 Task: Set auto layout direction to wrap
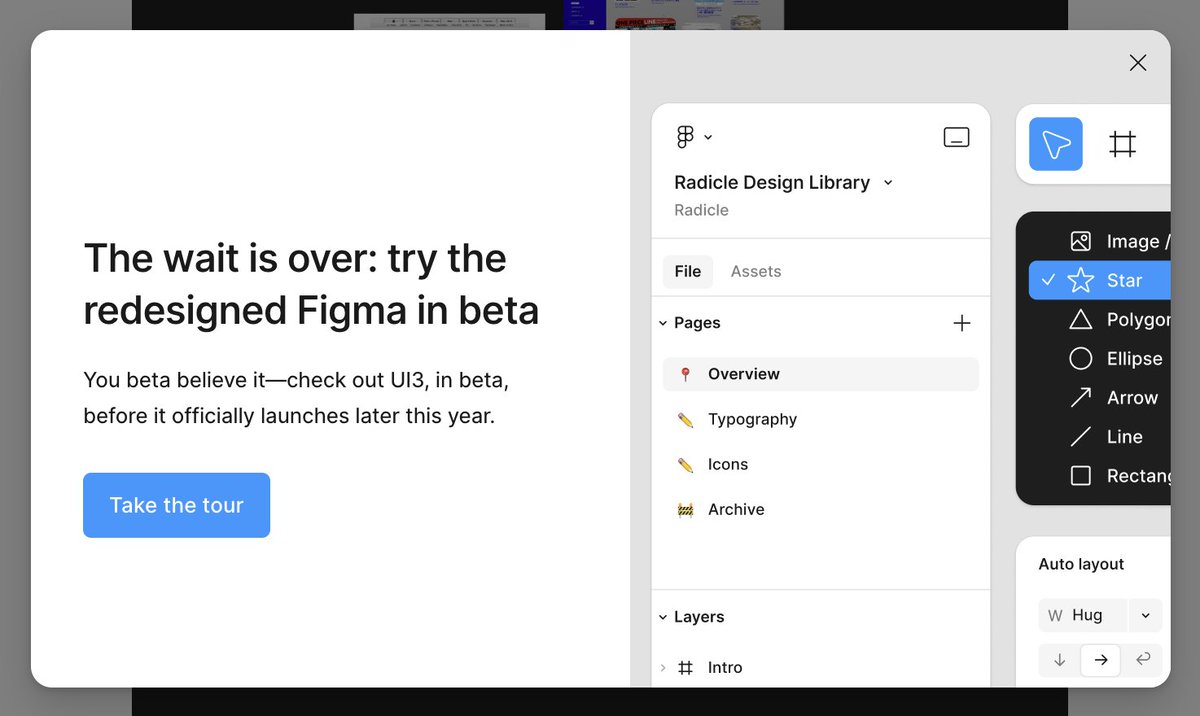coord(1142,660)
